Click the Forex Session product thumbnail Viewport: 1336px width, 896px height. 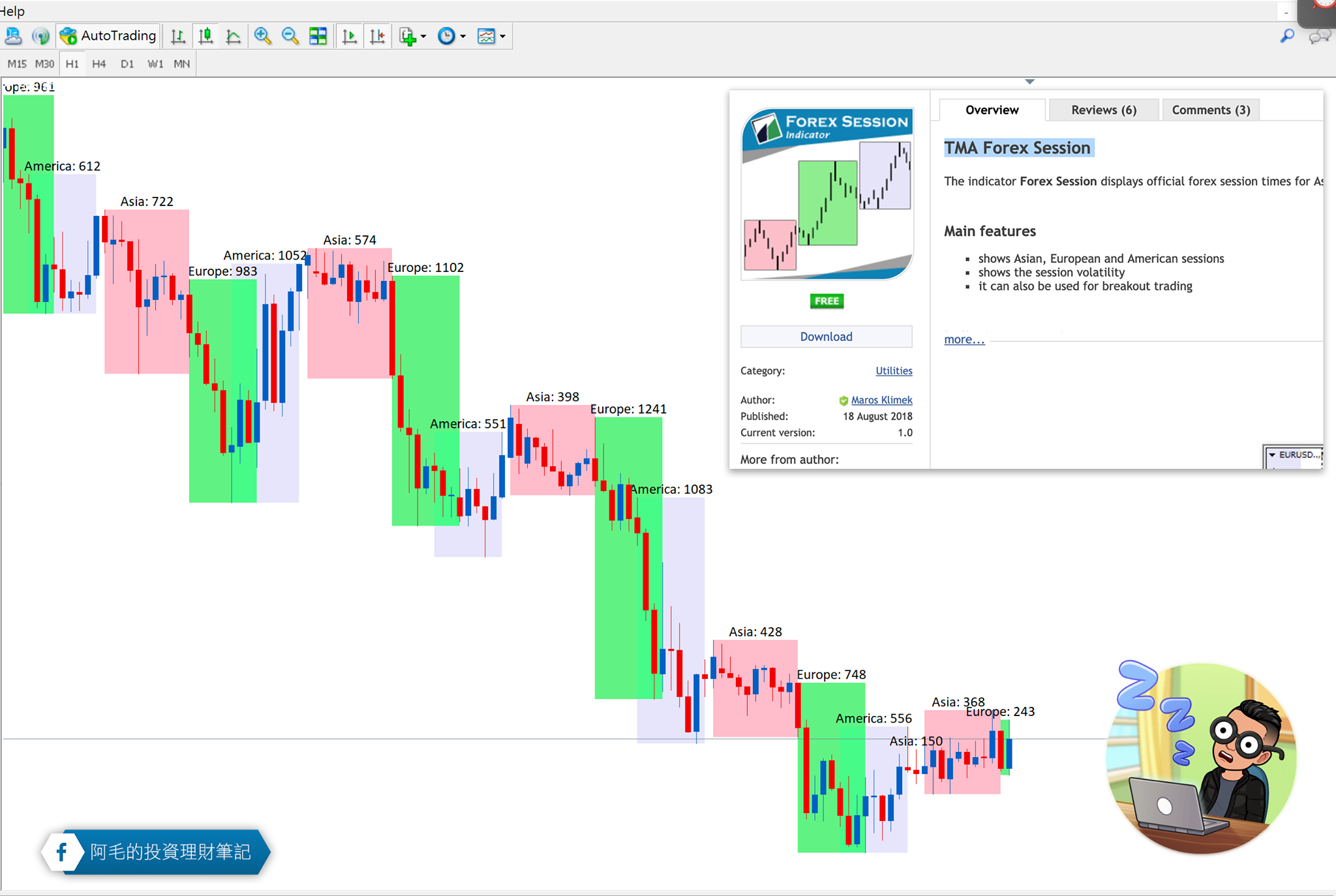pyautogui.click(x=827, y=194)
